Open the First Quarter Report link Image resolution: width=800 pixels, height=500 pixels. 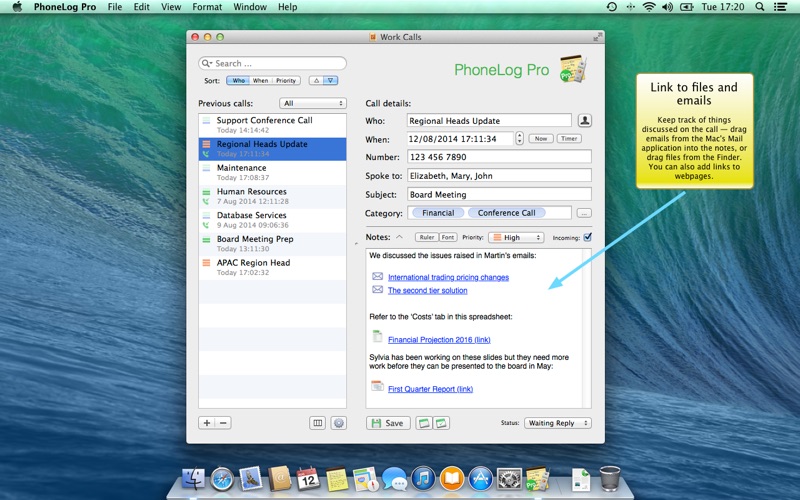[x=430, y=389]
